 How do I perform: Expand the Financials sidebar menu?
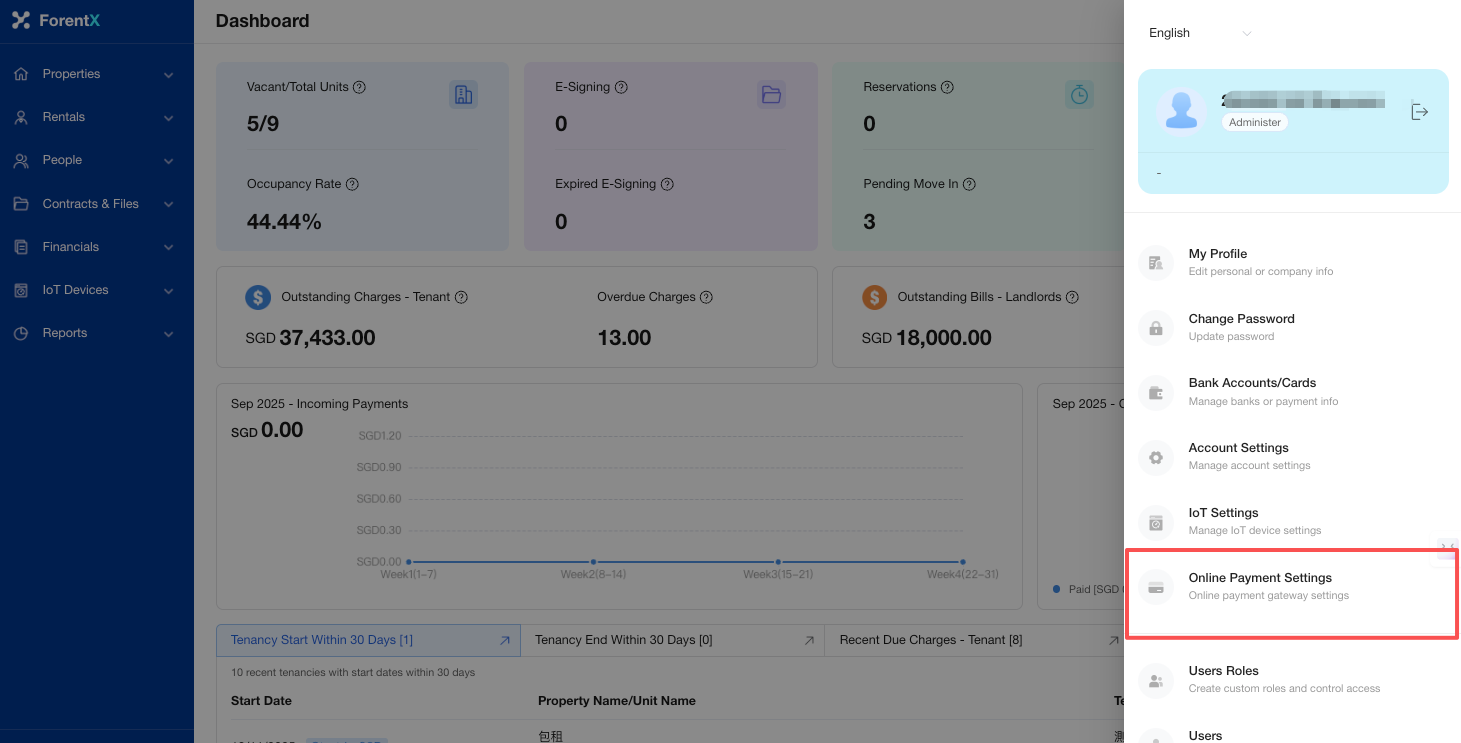[x=96, y=247]
